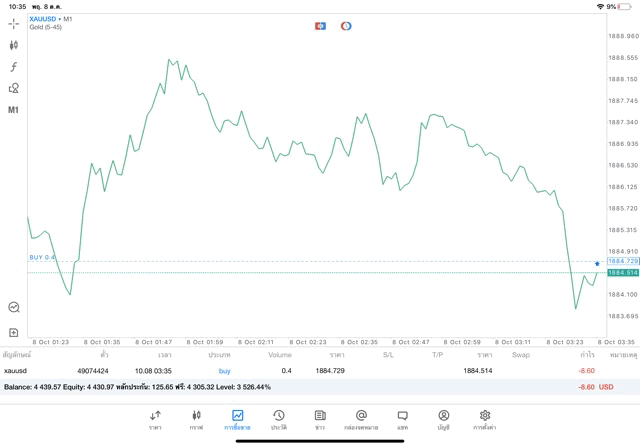This screenshot has width=640, height=447.
Task: Open the drawing objects shapes tool
Action: [14, 88]
